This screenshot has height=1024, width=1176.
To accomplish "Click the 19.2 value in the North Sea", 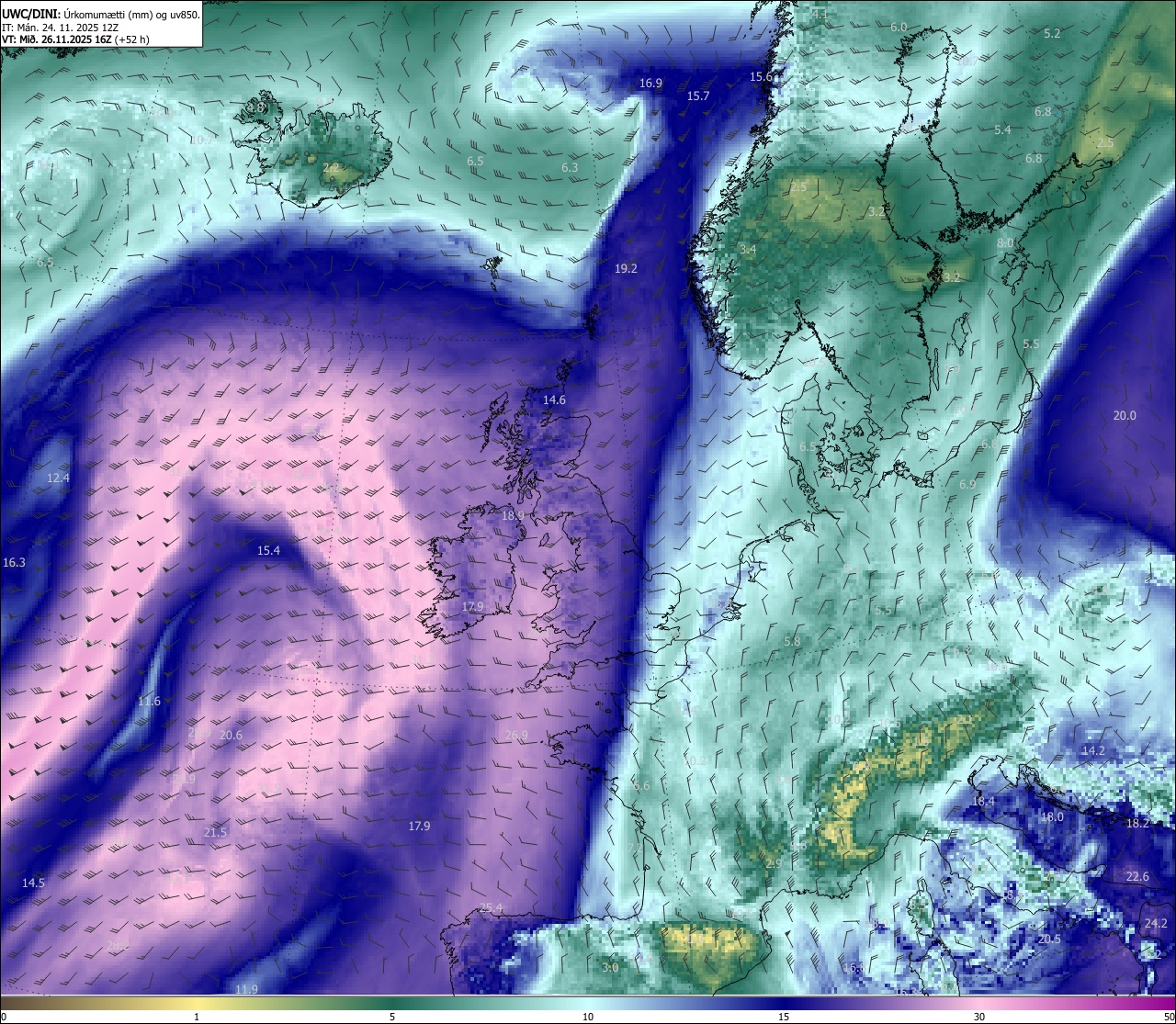I will click(626, 269).
